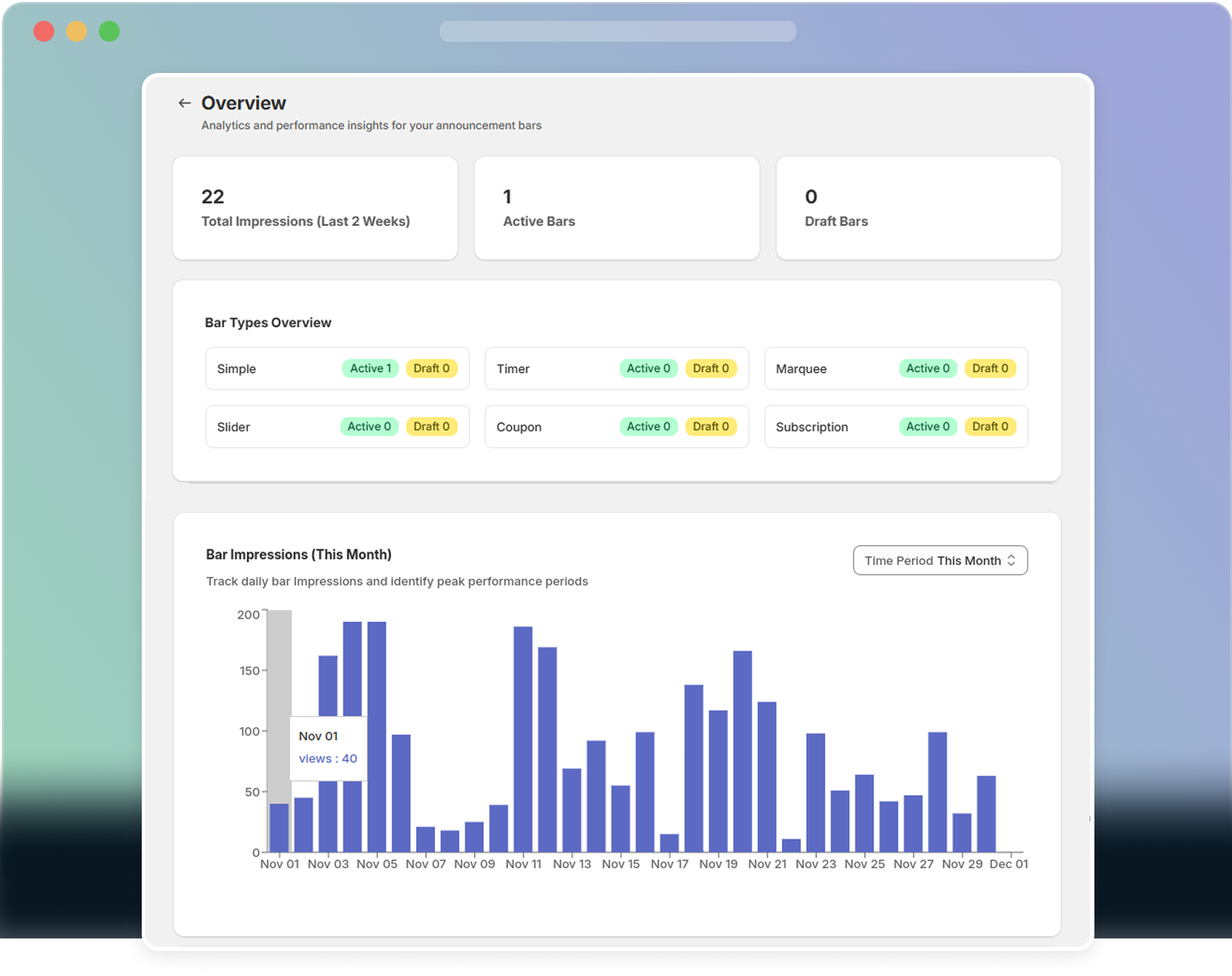Expand the Coupon bar type row
Image resolution: width=1232 pixels, height=976 pixels.
point(617,426)
